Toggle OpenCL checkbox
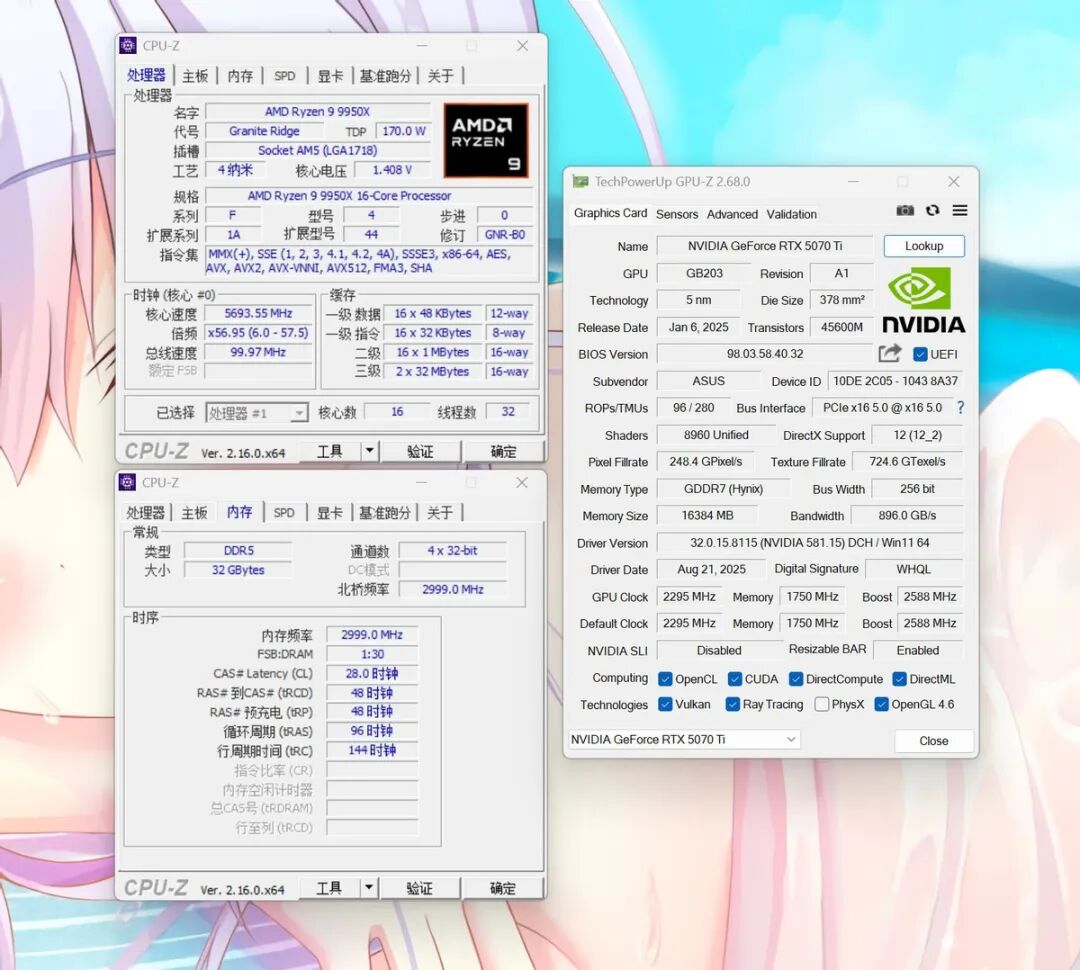 (665, 679)
